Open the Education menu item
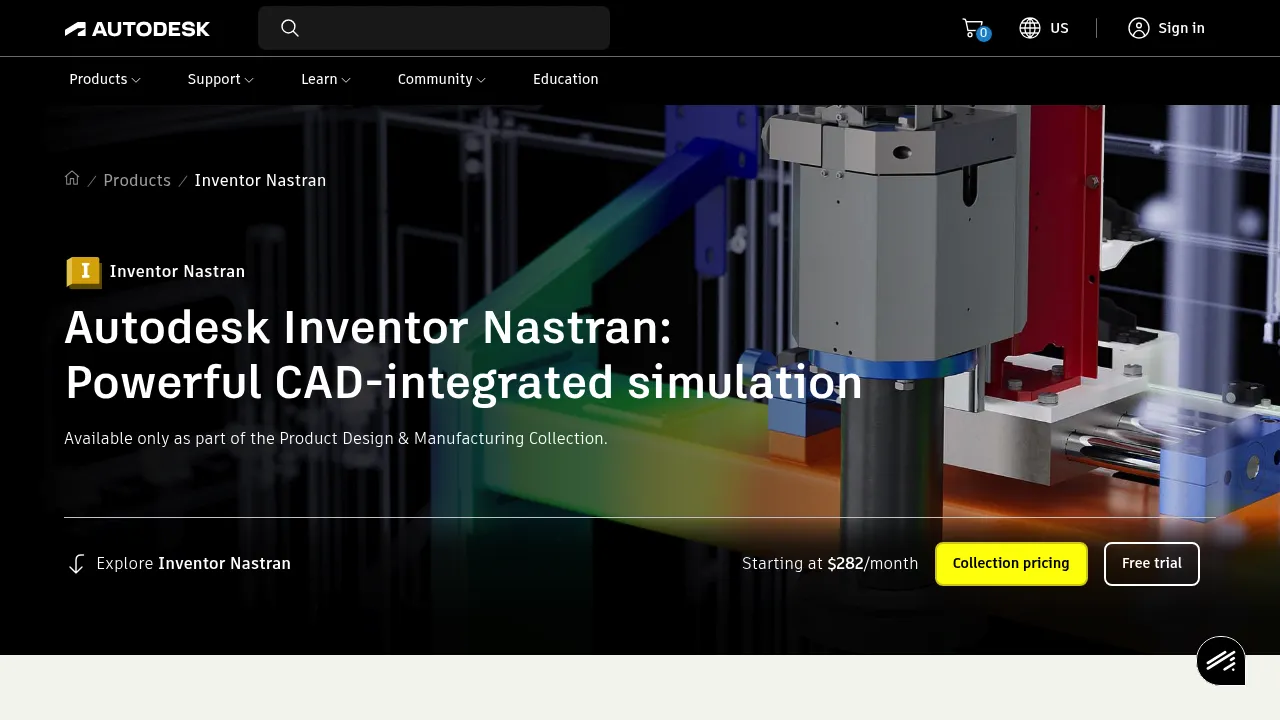The width and height of the screenshot is (1280, 720). click(566, 79)
